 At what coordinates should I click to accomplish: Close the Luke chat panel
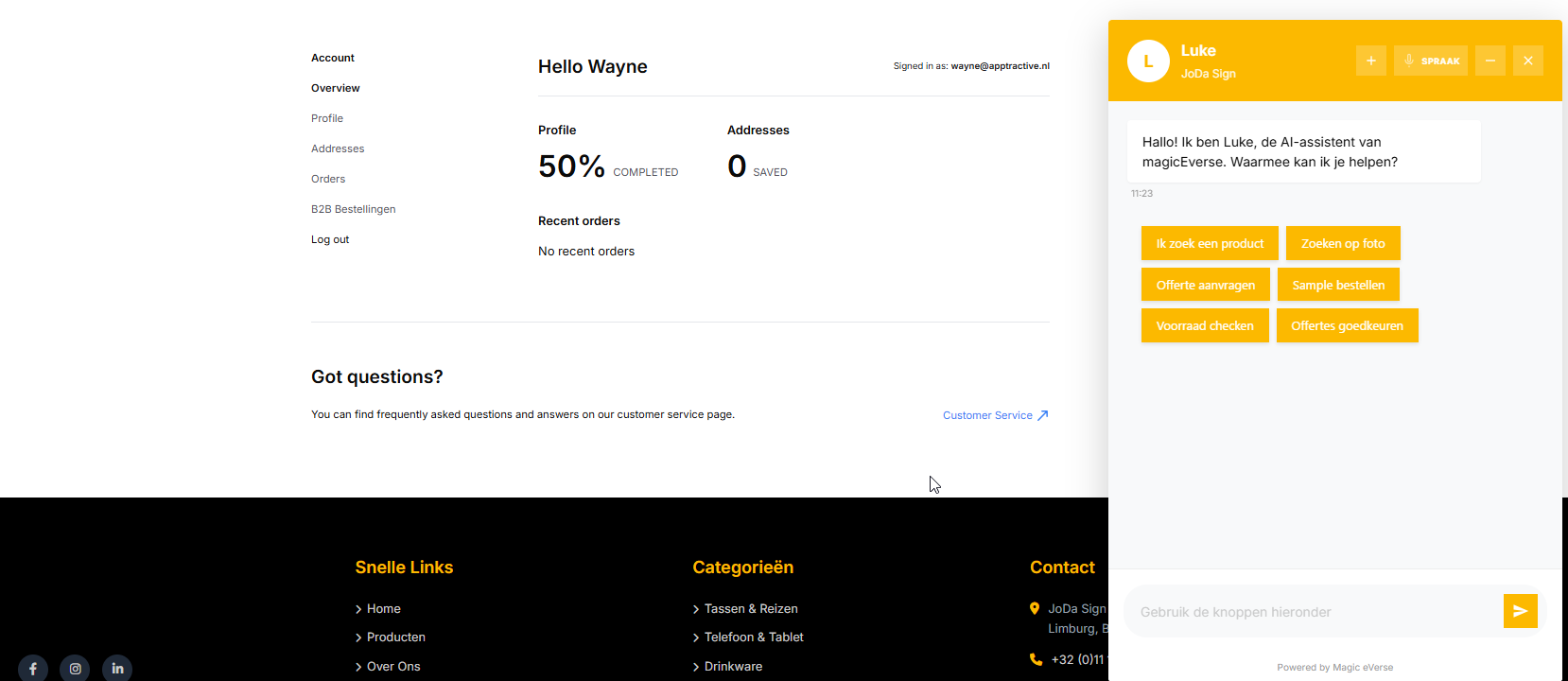[1527, 61]
